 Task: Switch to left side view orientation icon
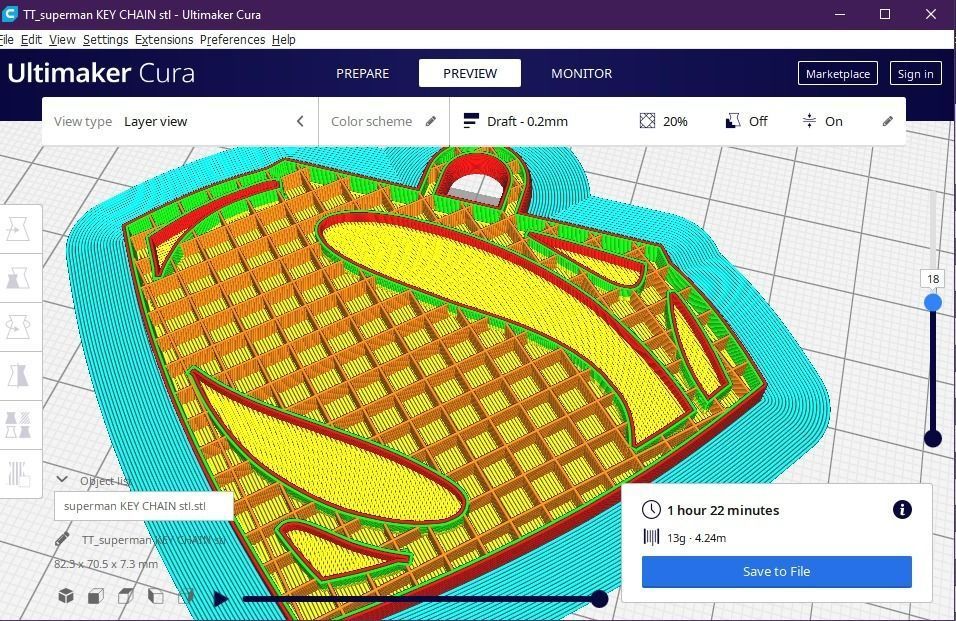point(155,595)
